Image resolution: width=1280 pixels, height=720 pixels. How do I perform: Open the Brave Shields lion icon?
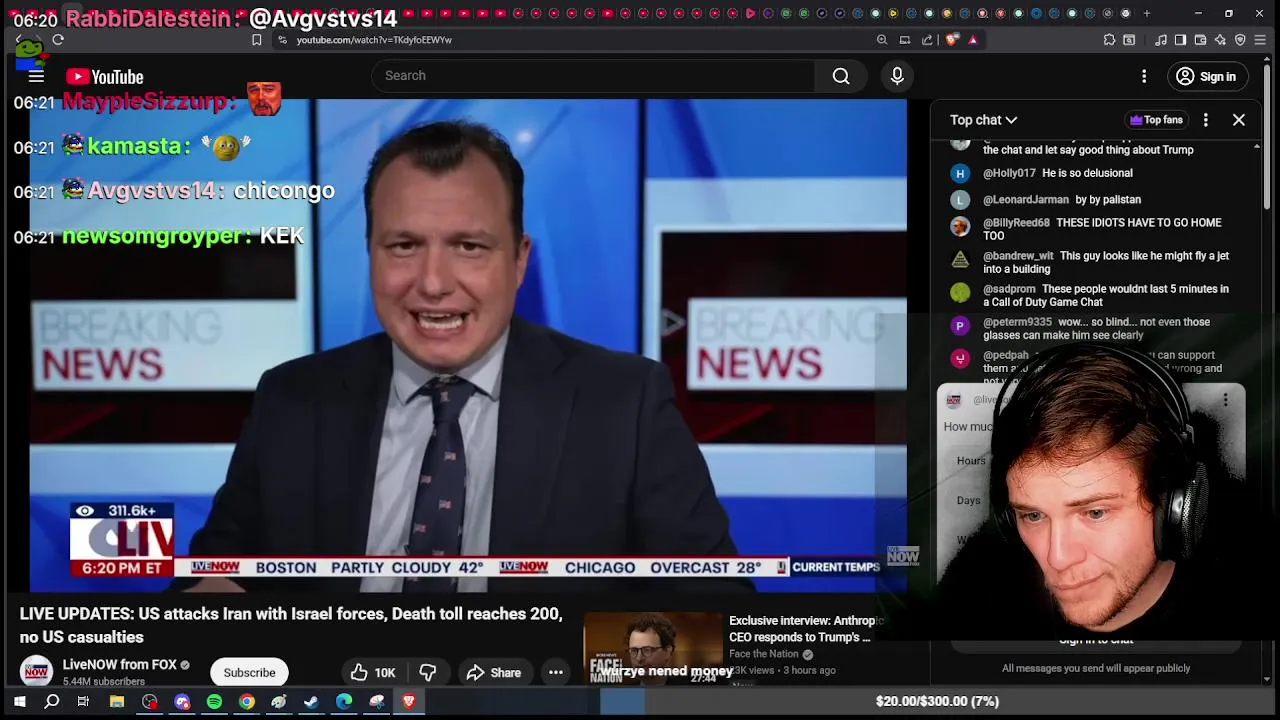952,40
